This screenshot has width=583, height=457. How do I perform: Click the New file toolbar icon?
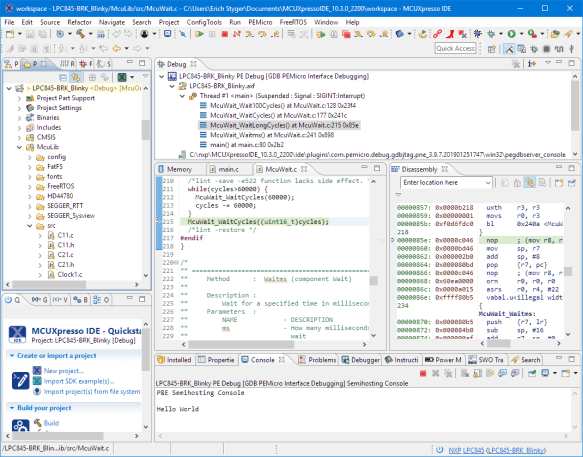point(10,34)
